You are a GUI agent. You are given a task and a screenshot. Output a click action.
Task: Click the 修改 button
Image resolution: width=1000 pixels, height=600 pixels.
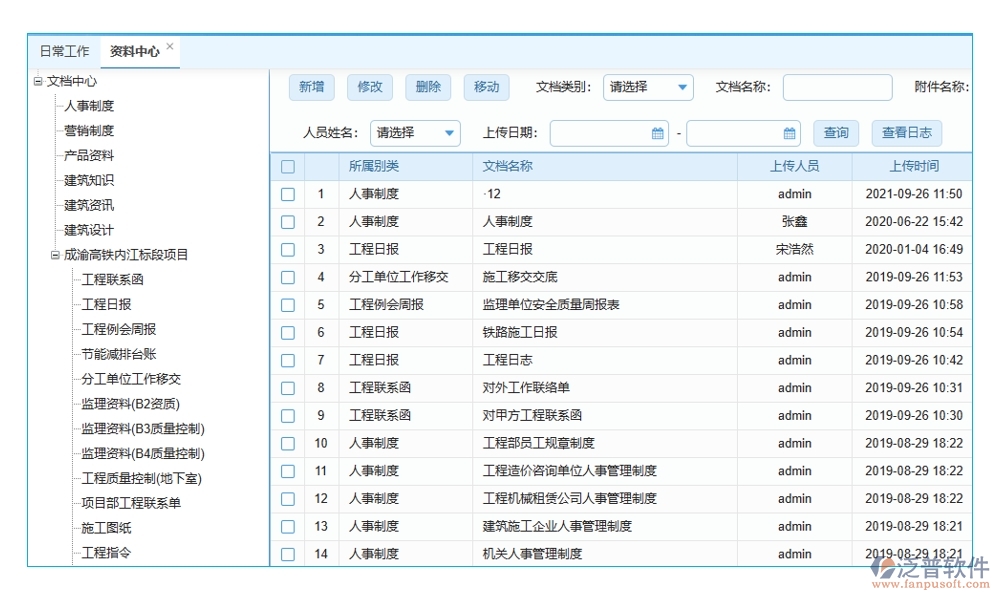(369, 87)
